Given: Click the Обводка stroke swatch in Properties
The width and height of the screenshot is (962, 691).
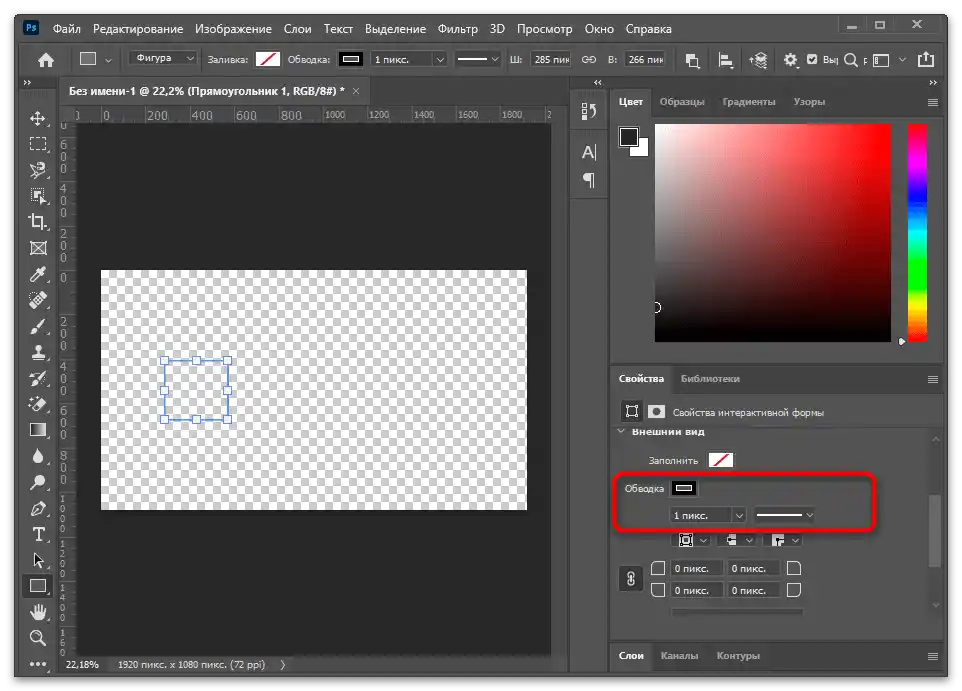Looking at the screenshot, I should (684, 488).
